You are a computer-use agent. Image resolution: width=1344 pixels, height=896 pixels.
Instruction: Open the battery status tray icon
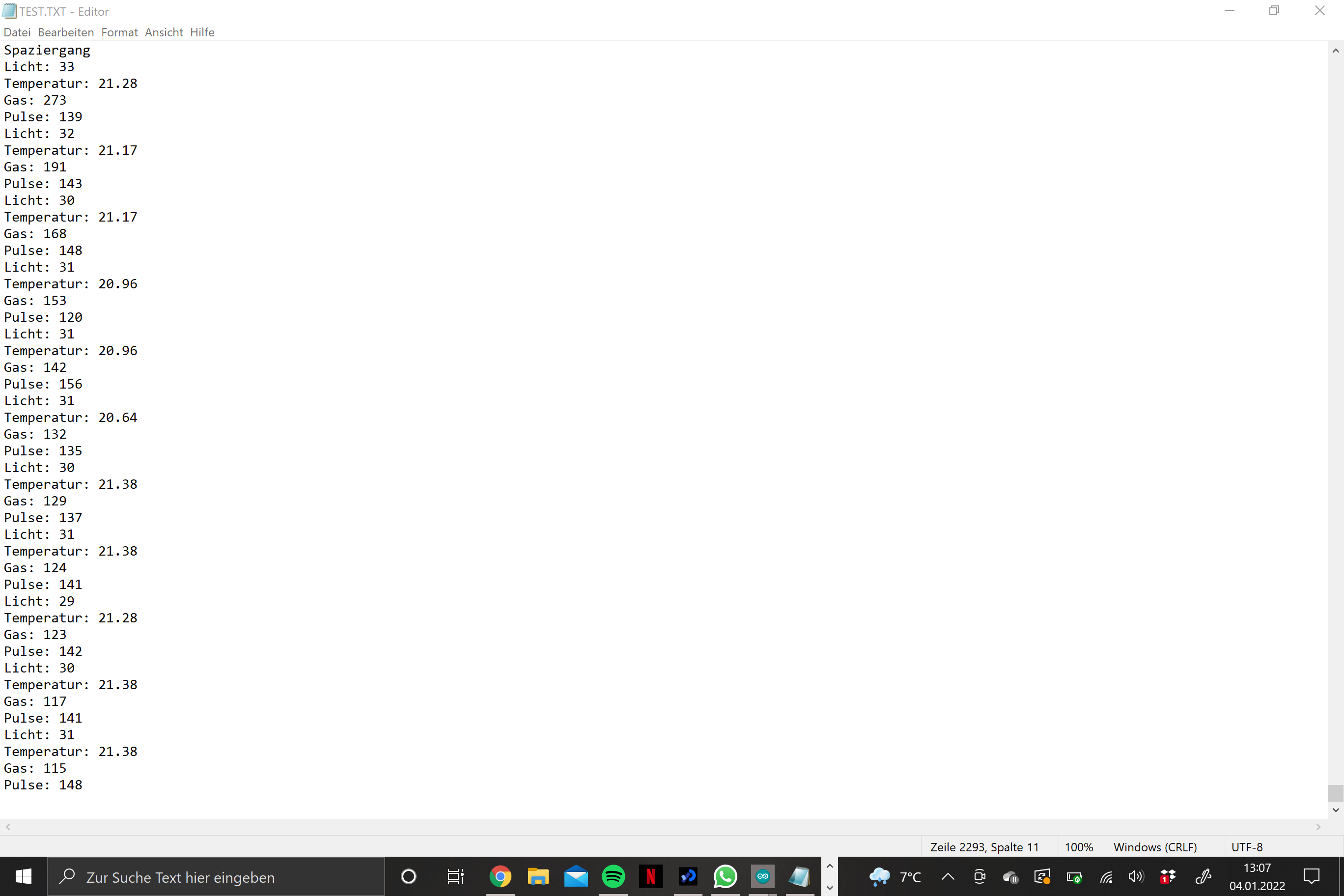click(x=1074, y=876)
